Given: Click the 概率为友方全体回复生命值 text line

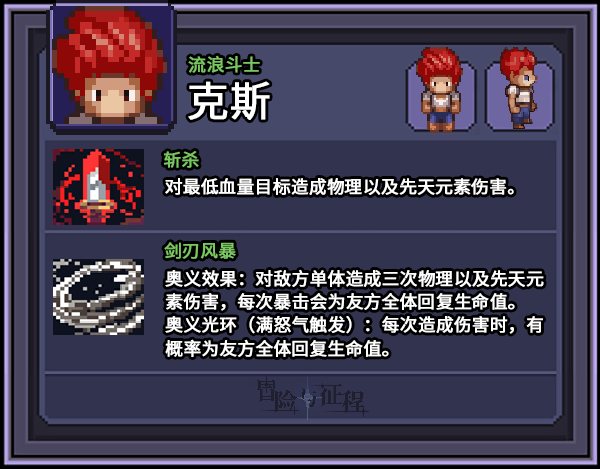Looking at the screenshot, I should tap(278, 348).
